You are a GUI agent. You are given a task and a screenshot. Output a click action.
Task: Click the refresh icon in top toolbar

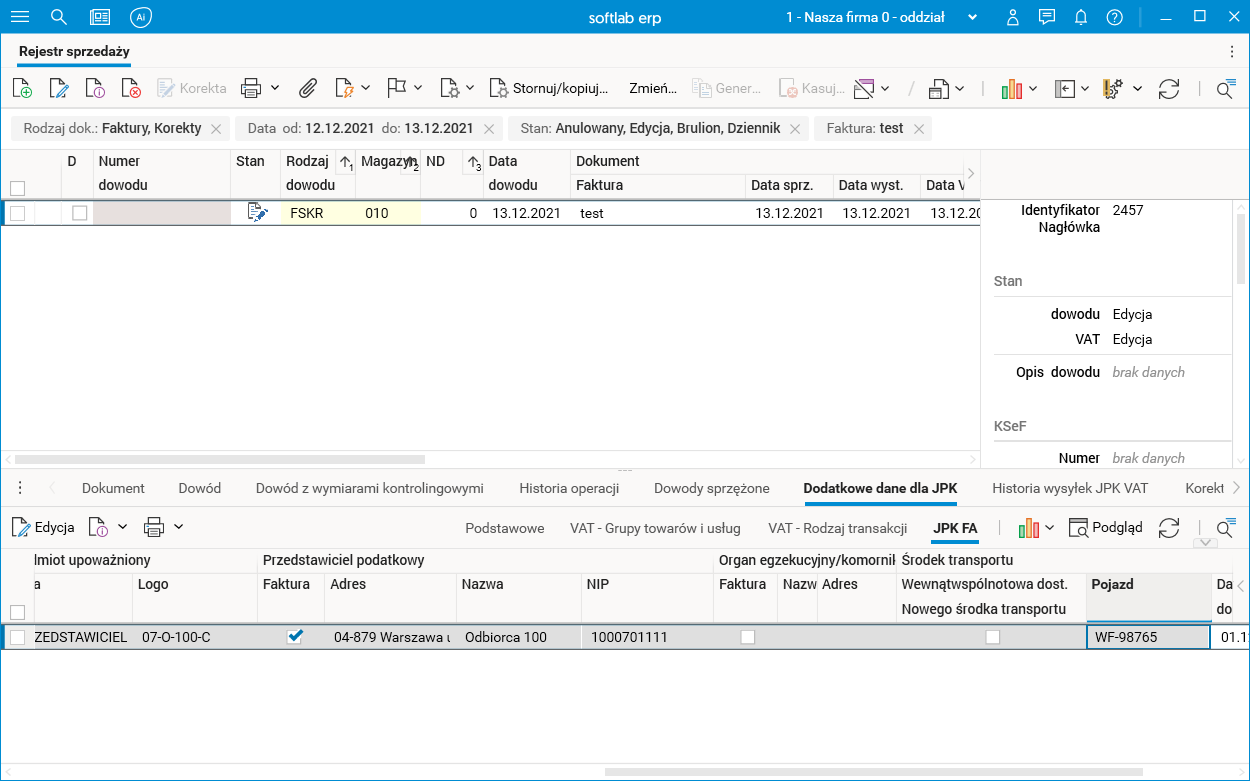(1169, 89)
